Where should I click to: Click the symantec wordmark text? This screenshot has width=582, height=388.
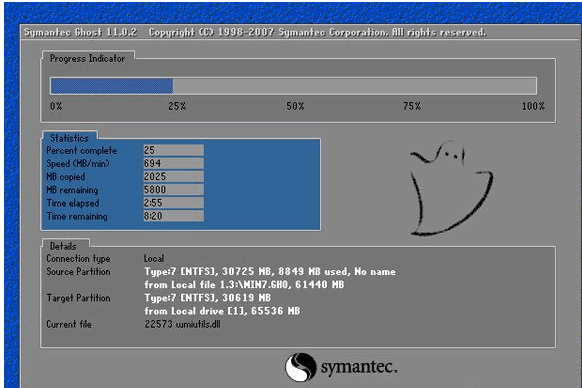pos(359,367)
